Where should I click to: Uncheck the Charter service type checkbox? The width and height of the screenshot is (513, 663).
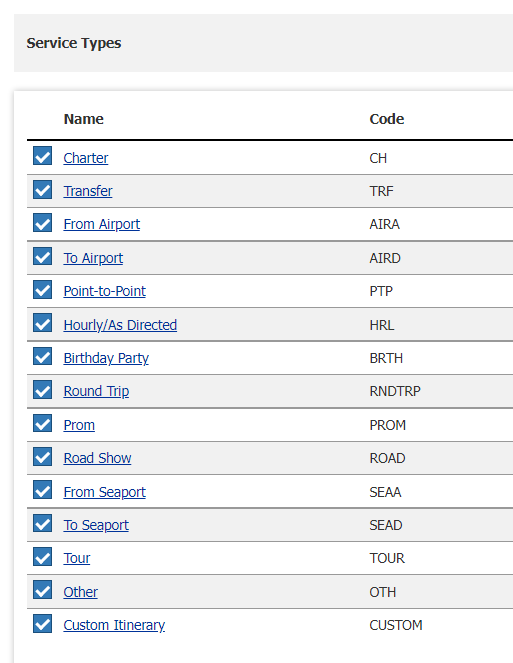[42, 156]
